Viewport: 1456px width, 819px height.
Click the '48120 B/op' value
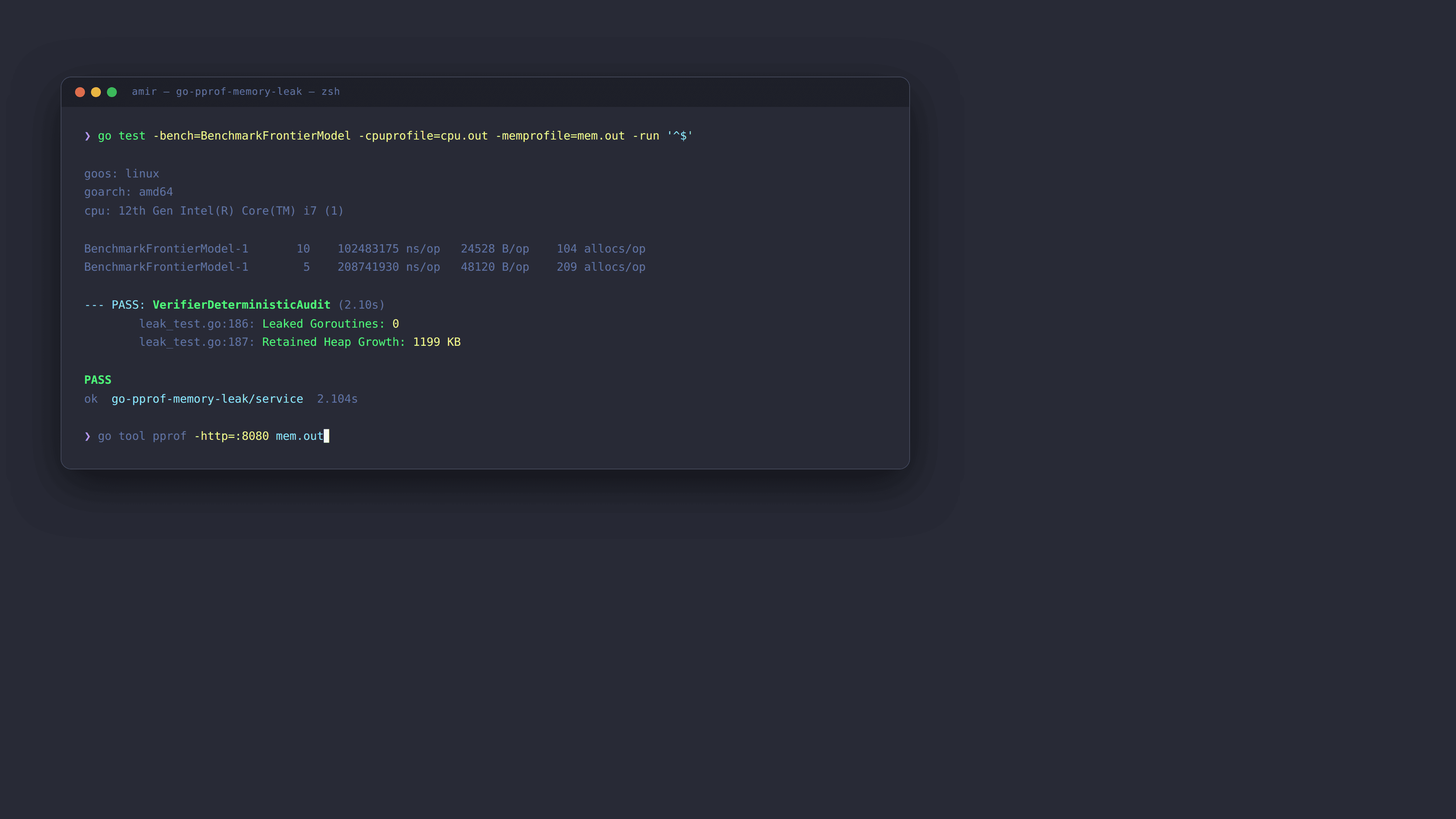click(x=494, y=267)
